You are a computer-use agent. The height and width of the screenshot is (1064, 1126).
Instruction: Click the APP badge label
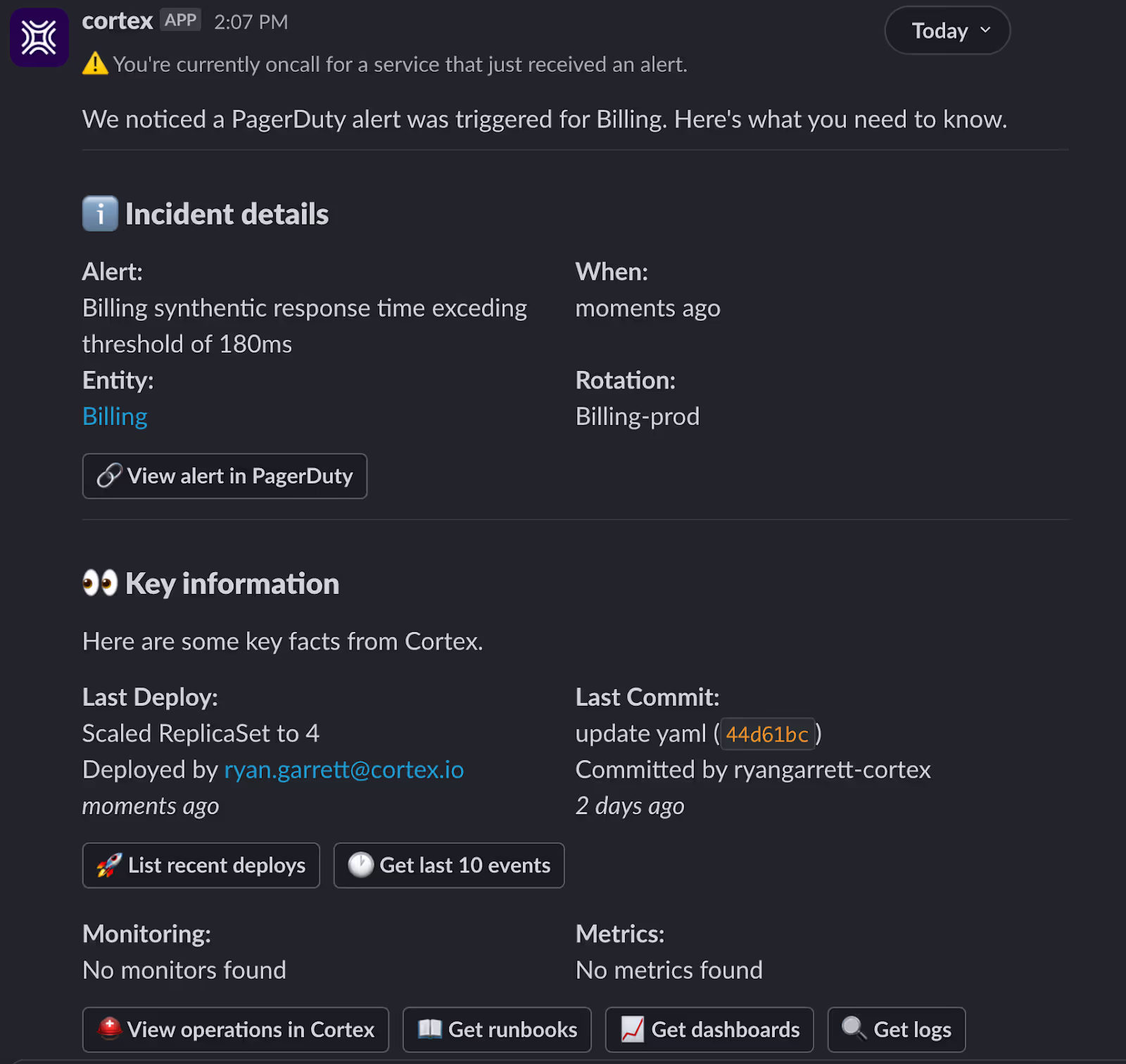[x=181, y=20]
